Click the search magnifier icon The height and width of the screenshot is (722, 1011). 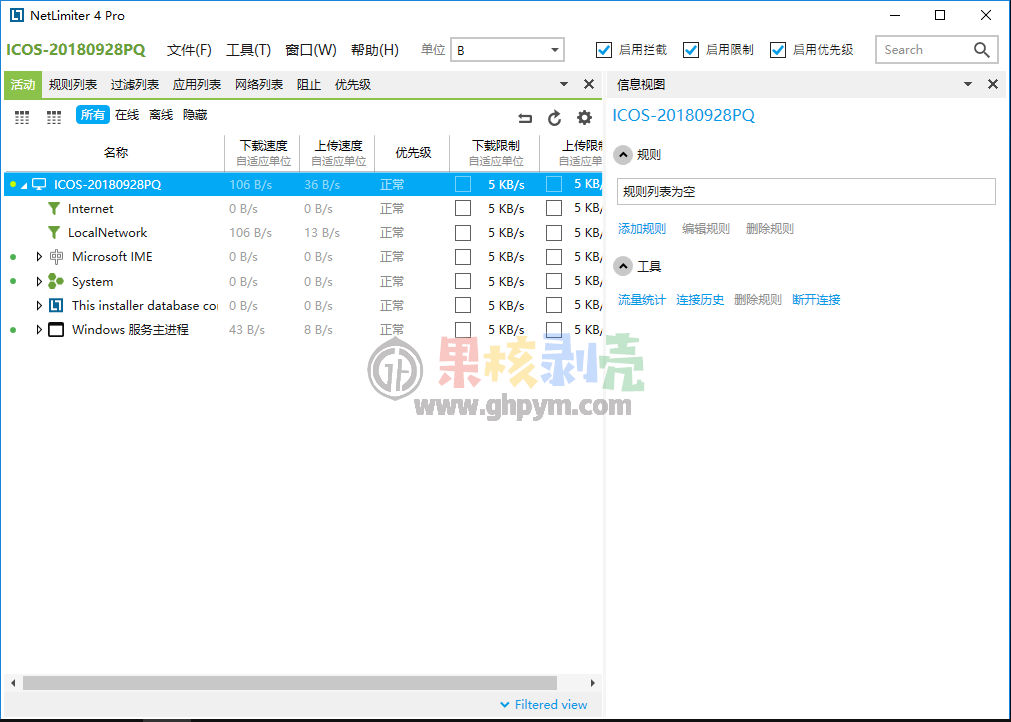[x=981, y=50]
